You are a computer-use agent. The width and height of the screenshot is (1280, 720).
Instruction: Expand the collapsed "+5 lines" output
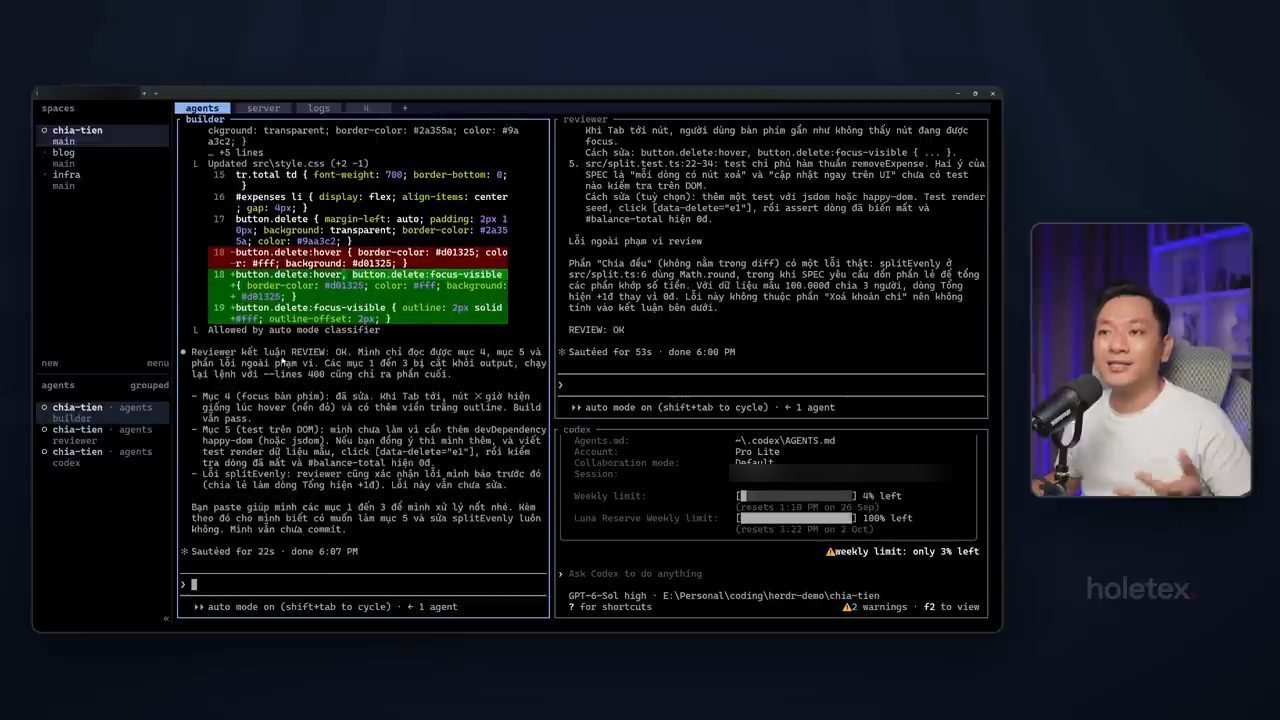click(x=235, y=153)
